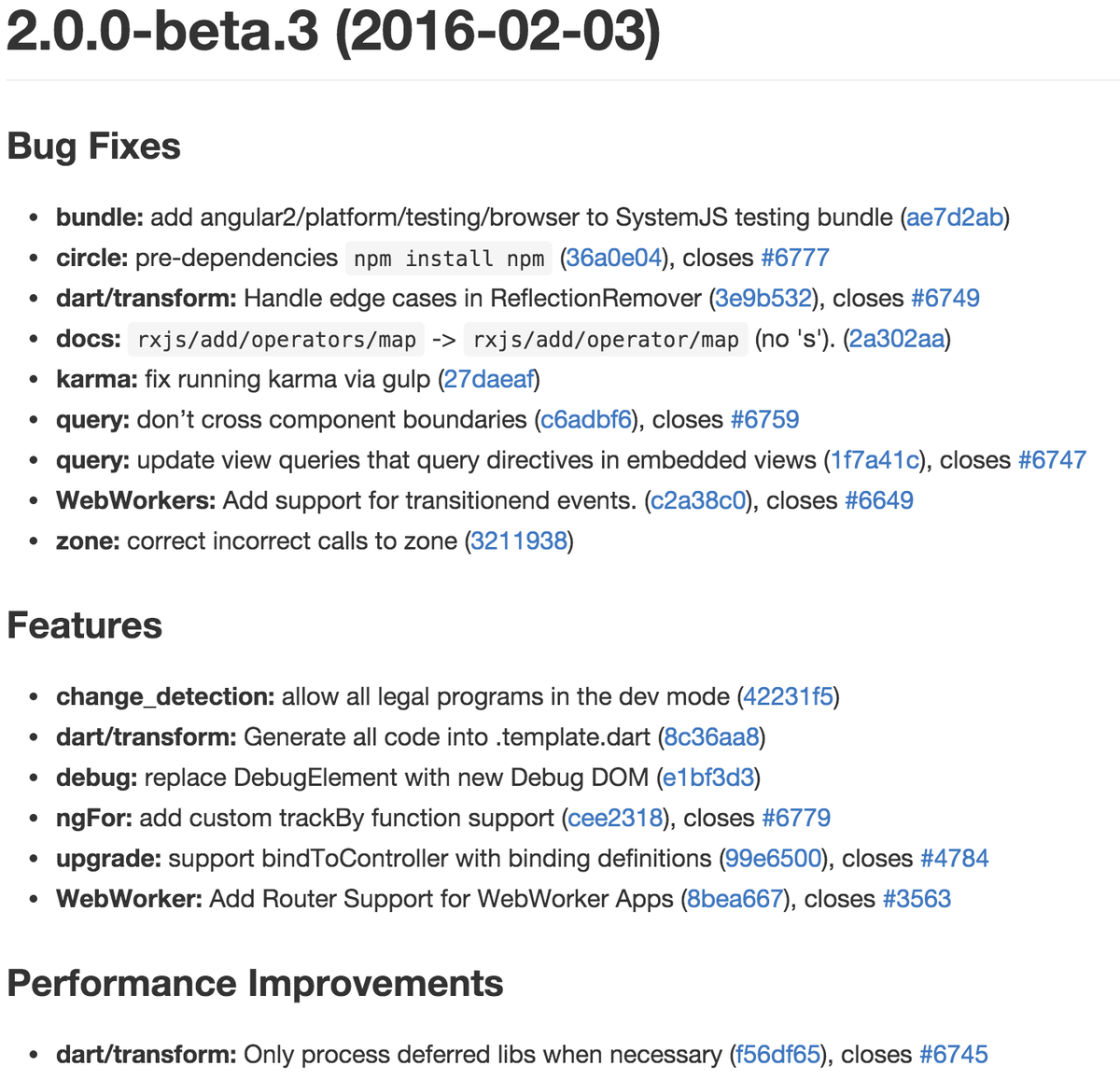Open issue link #6649
Image resolution: width=1120 pixels, height=1080 pixels.
tap(879, 500)
